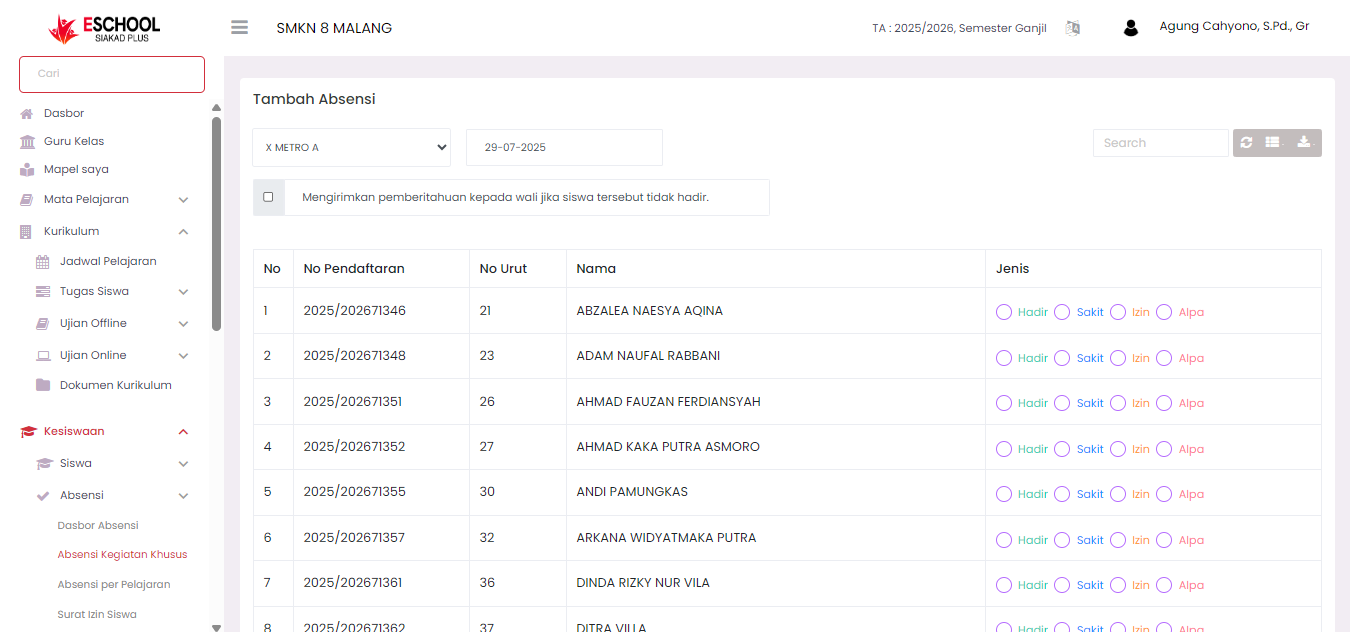Screen dimensions: 1350x632
Task: Click the 29-07-2025 date field
Action: [x=563, y=147]
